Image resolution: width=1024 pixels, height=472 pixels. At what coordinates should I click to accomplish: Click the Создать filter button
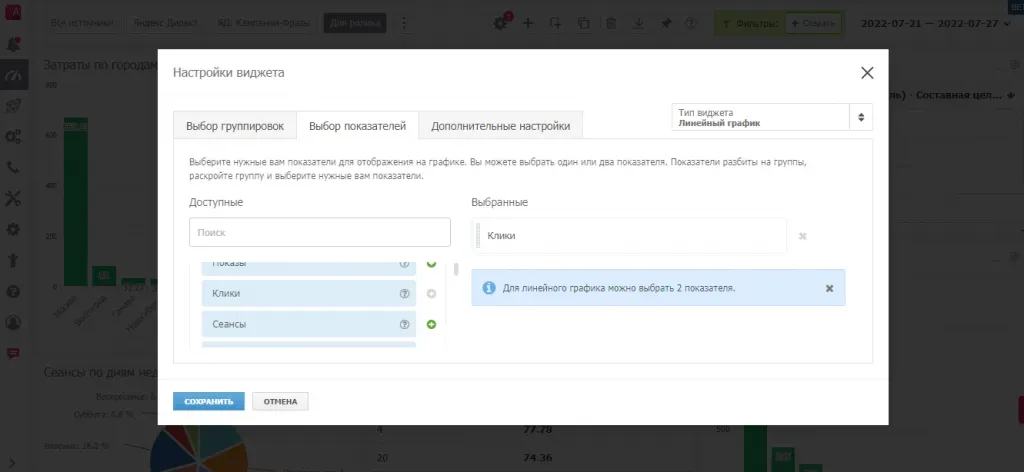point(812,23)
